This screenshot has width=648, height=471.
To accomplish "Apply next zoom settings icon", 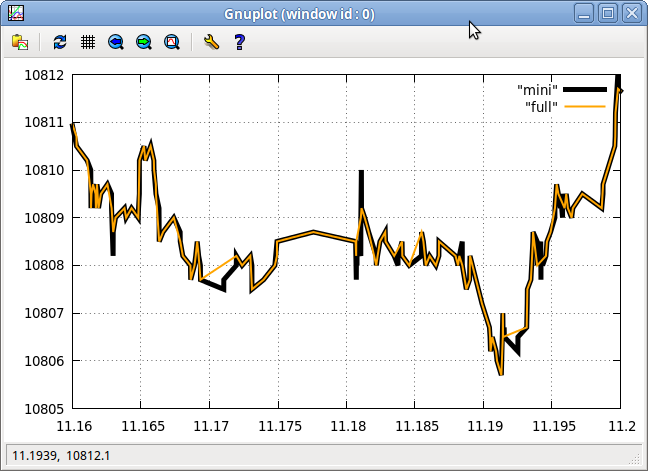I will pyautogui.click(x=144, y=42).
